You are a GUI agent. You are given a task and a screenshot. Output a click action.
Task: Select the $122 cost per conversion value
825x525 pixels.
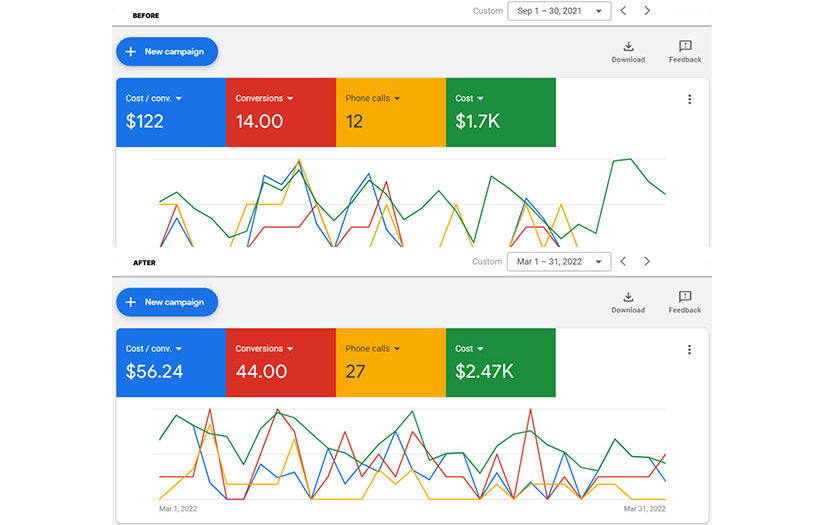tap(145, 122)
